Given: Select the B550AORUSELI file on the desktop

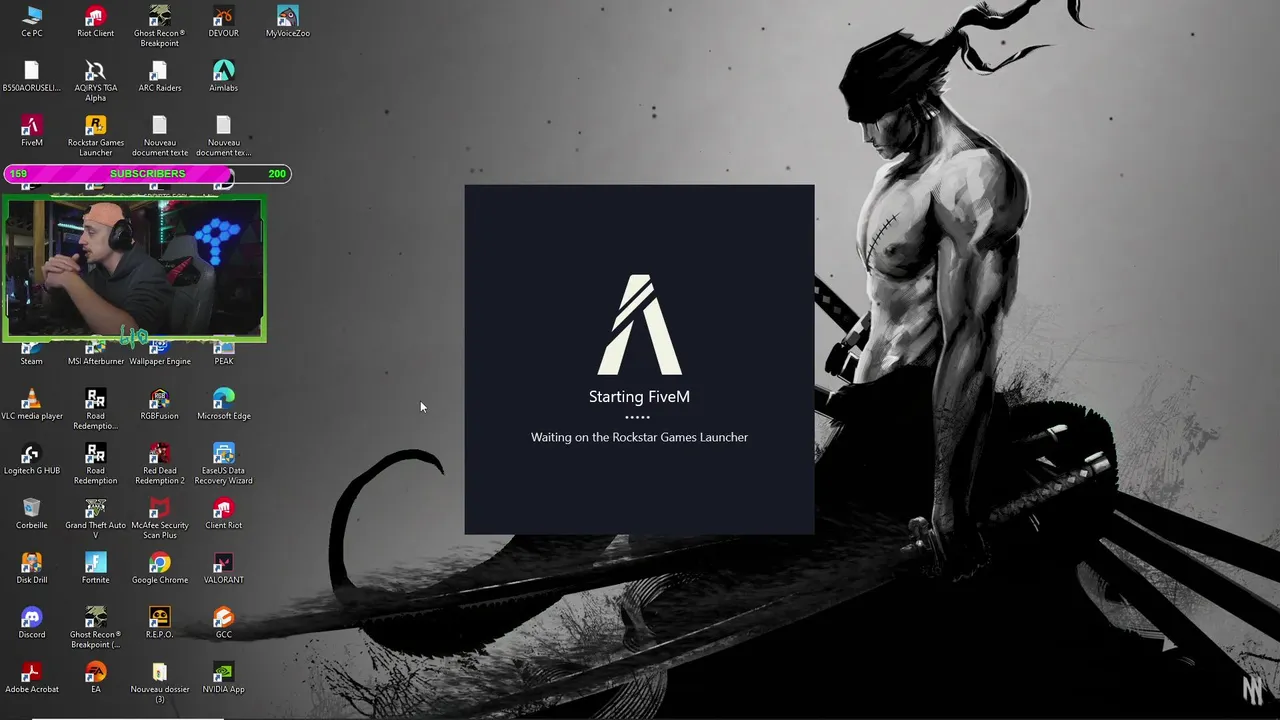Looking at the screenshot, I should click(x=32, y=77).
